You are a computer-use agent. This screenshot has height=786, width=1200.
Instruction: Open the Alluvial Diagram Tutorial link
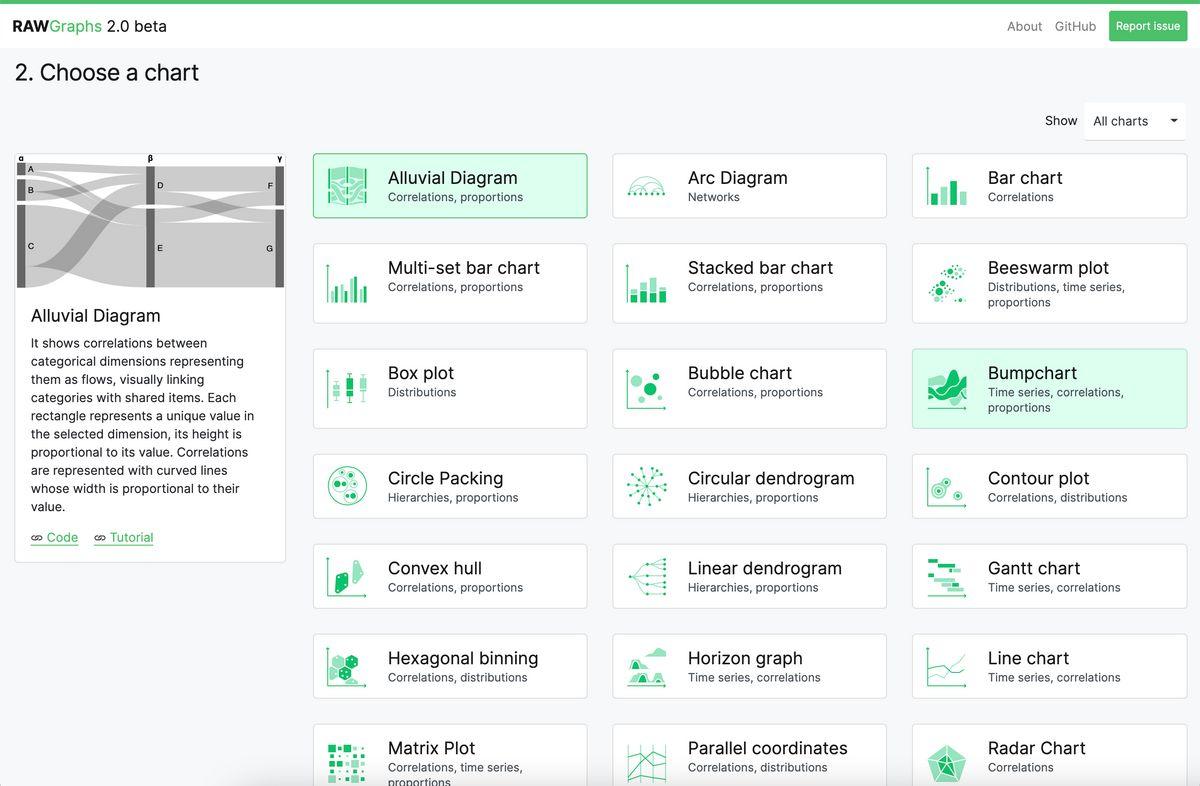coord(123,537)
